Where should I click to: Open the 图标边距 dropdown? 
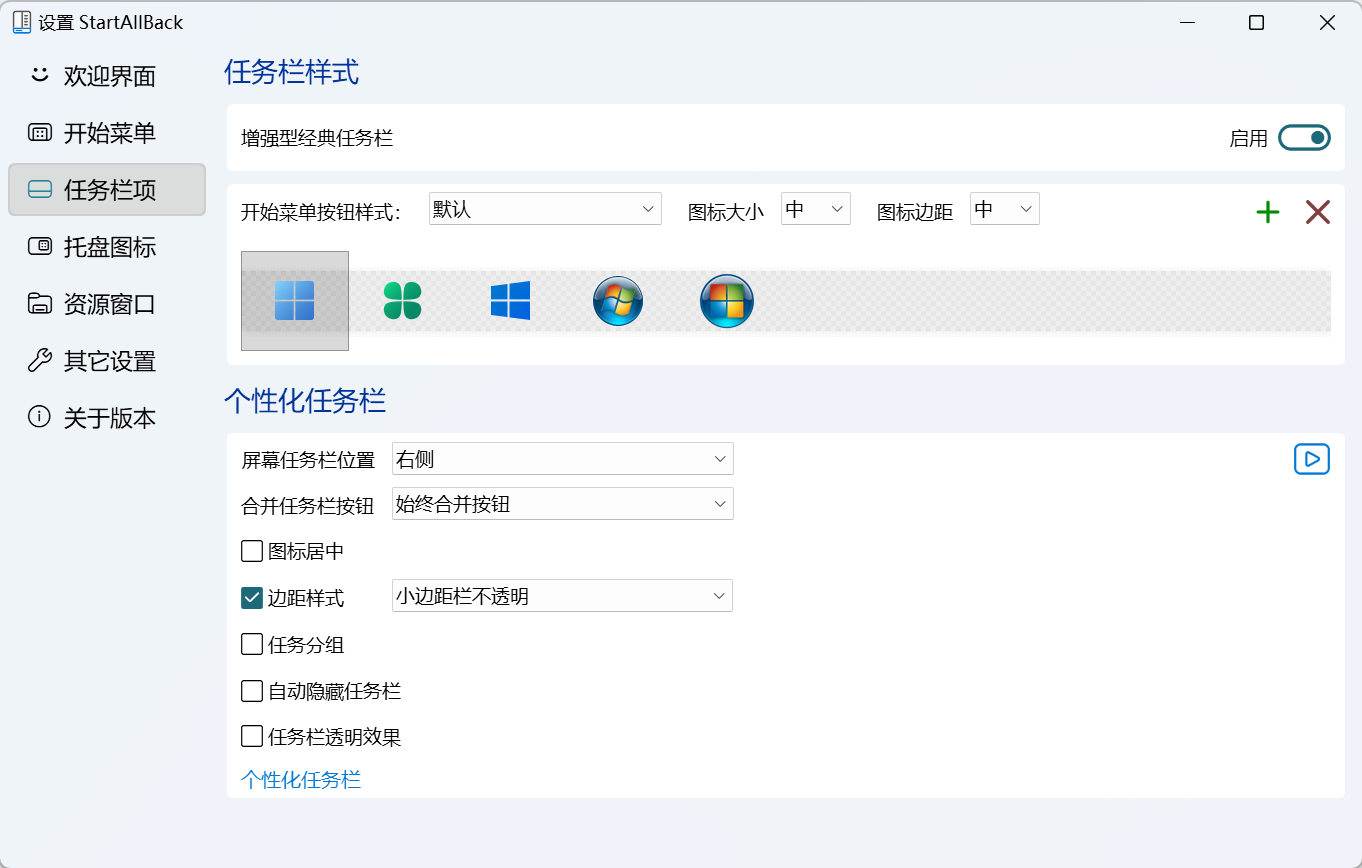1005,209
